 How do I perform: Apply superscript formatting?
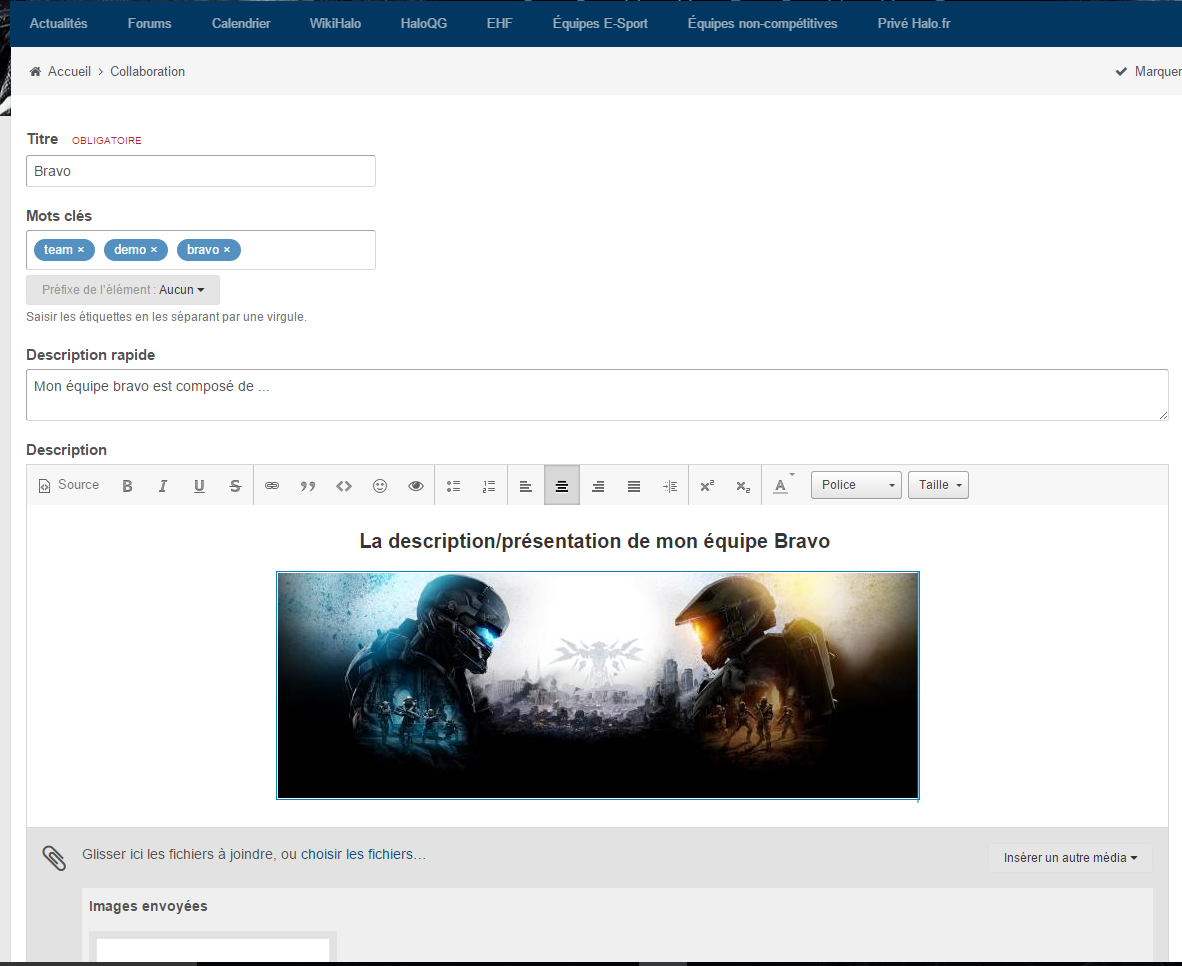pyautogui.click(x=707, y=486)
